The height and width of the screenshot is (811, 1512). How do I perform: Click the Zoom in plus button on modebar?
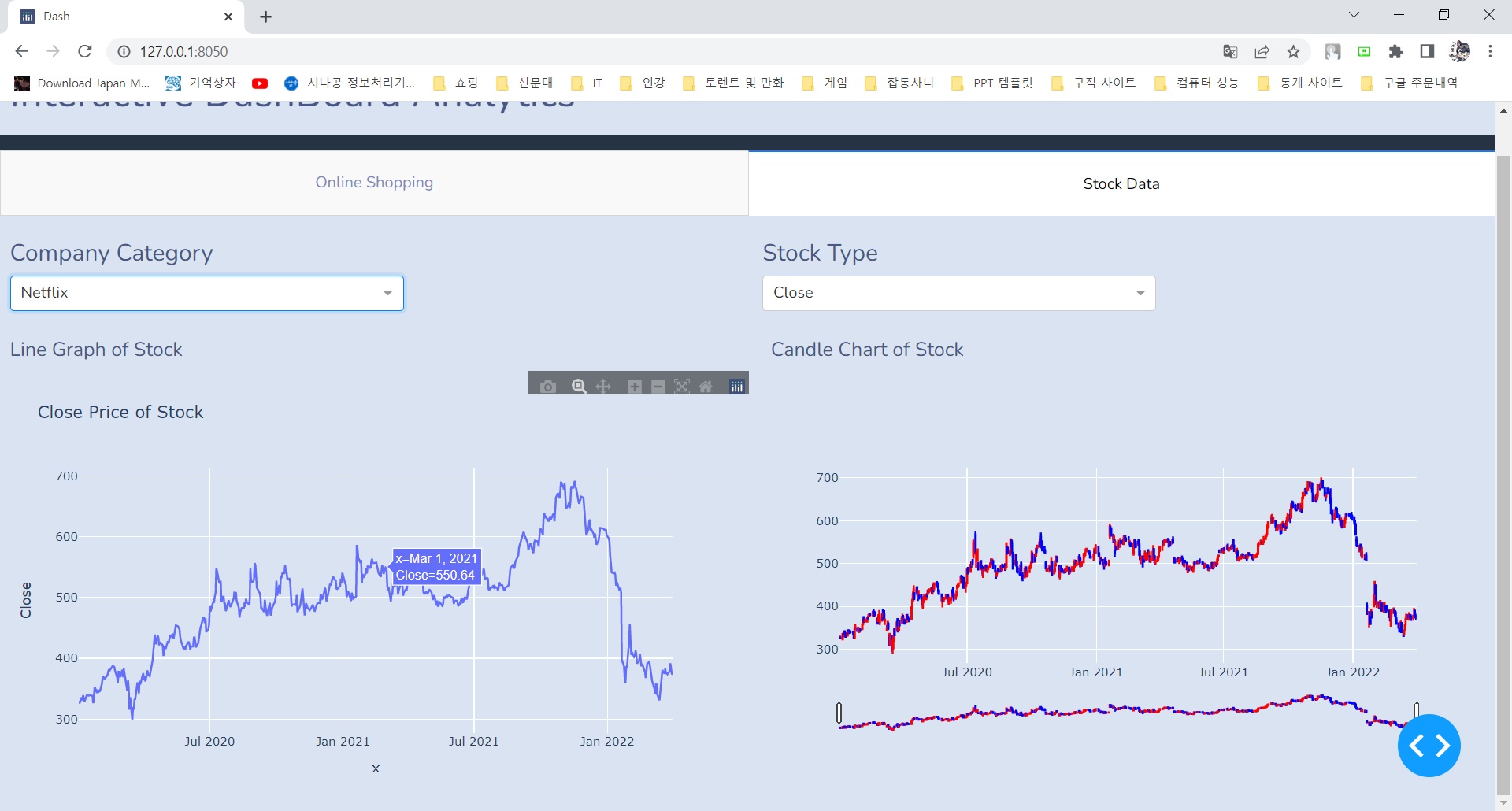pyautogui.click(x=635, y=387)
